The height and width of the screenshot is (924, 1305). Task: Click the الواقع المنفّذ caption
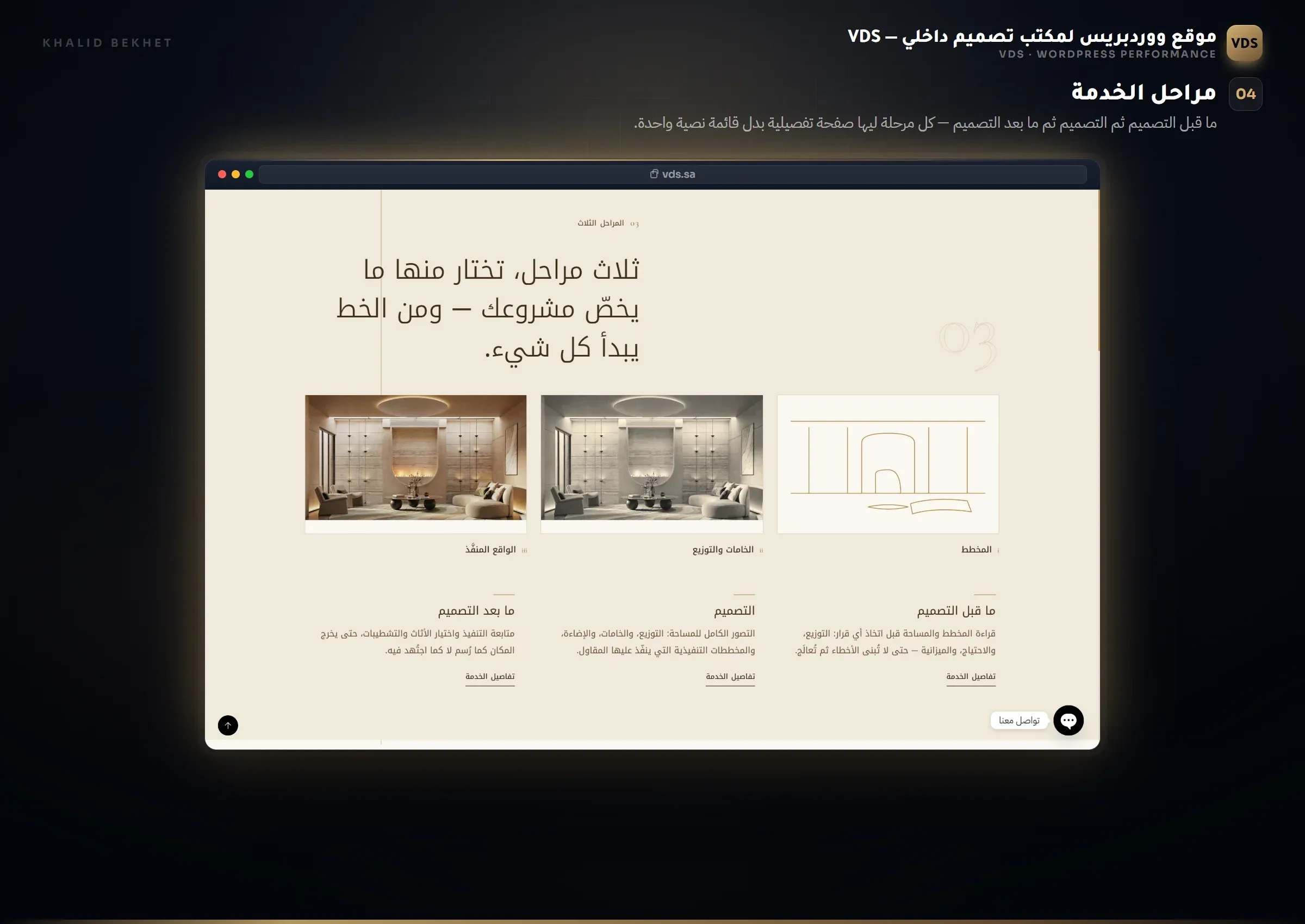tap(490, 549)
